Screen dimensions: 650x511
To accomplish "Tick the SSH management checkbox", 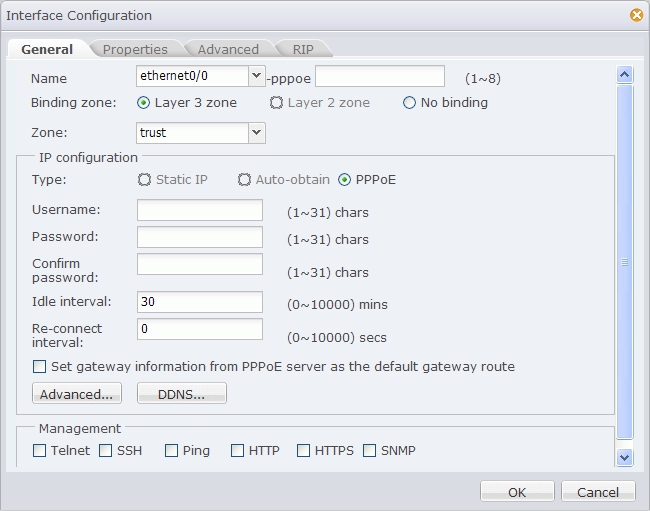I will click(105, 451).
